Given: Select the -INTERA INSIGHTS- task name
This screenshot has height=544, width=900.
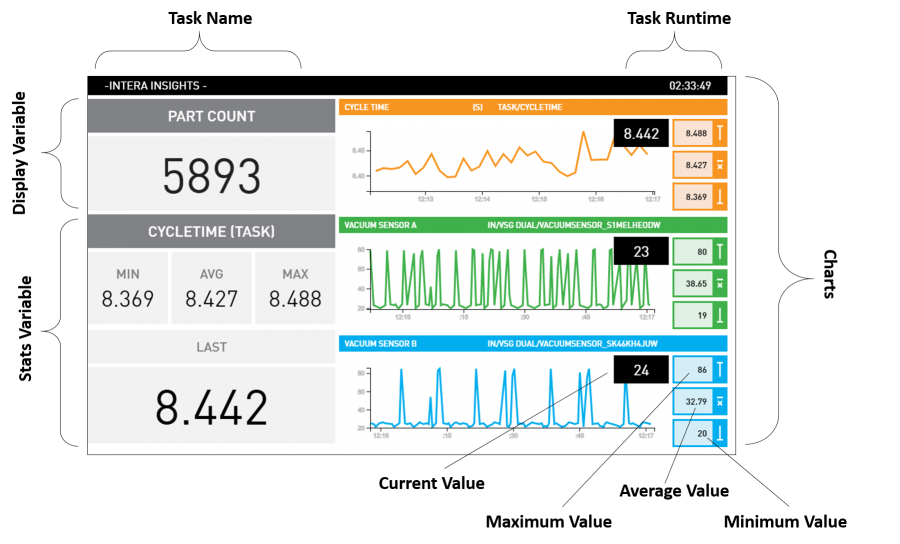Looking at the screenshot, I should [x=156, y=86].
